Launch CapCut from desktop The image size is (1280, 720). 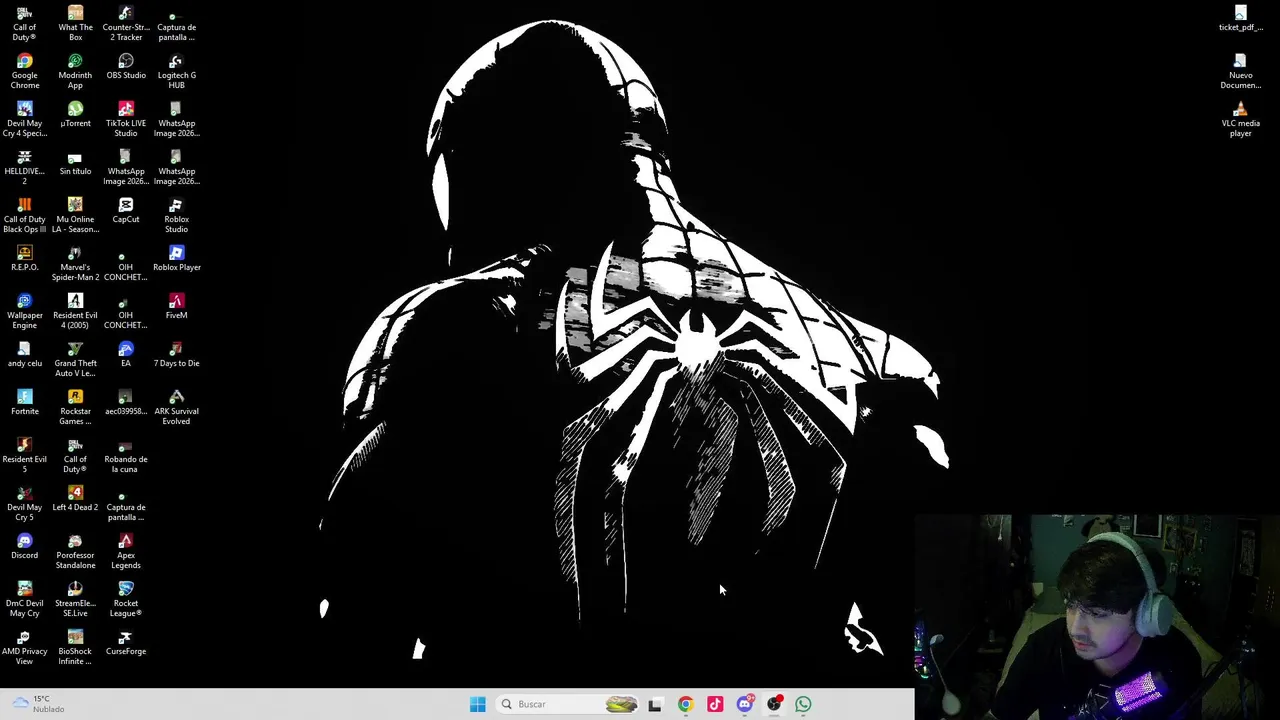tap(126, 211)
